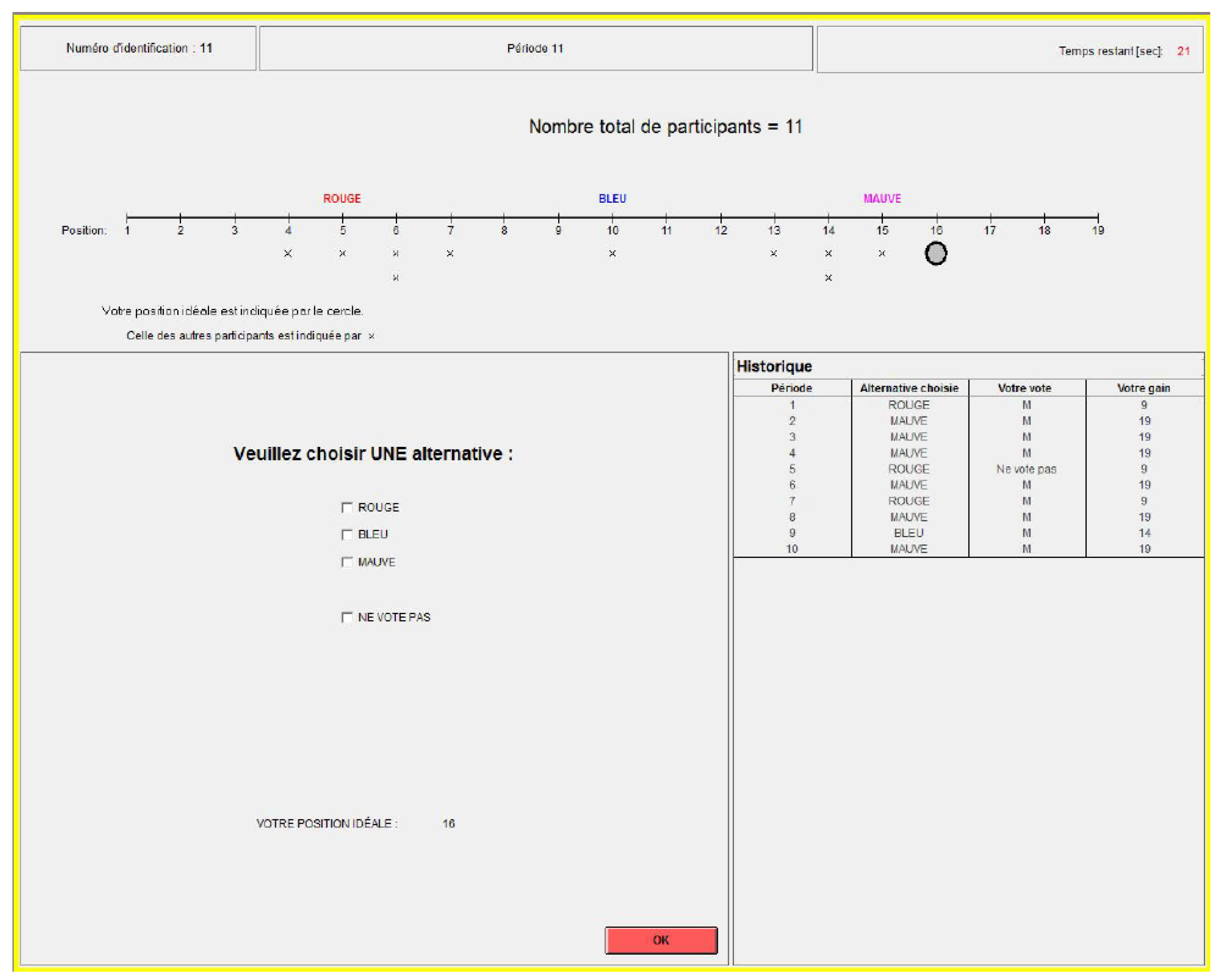Click the blue BLEU label above axis

tap(612, 199)
